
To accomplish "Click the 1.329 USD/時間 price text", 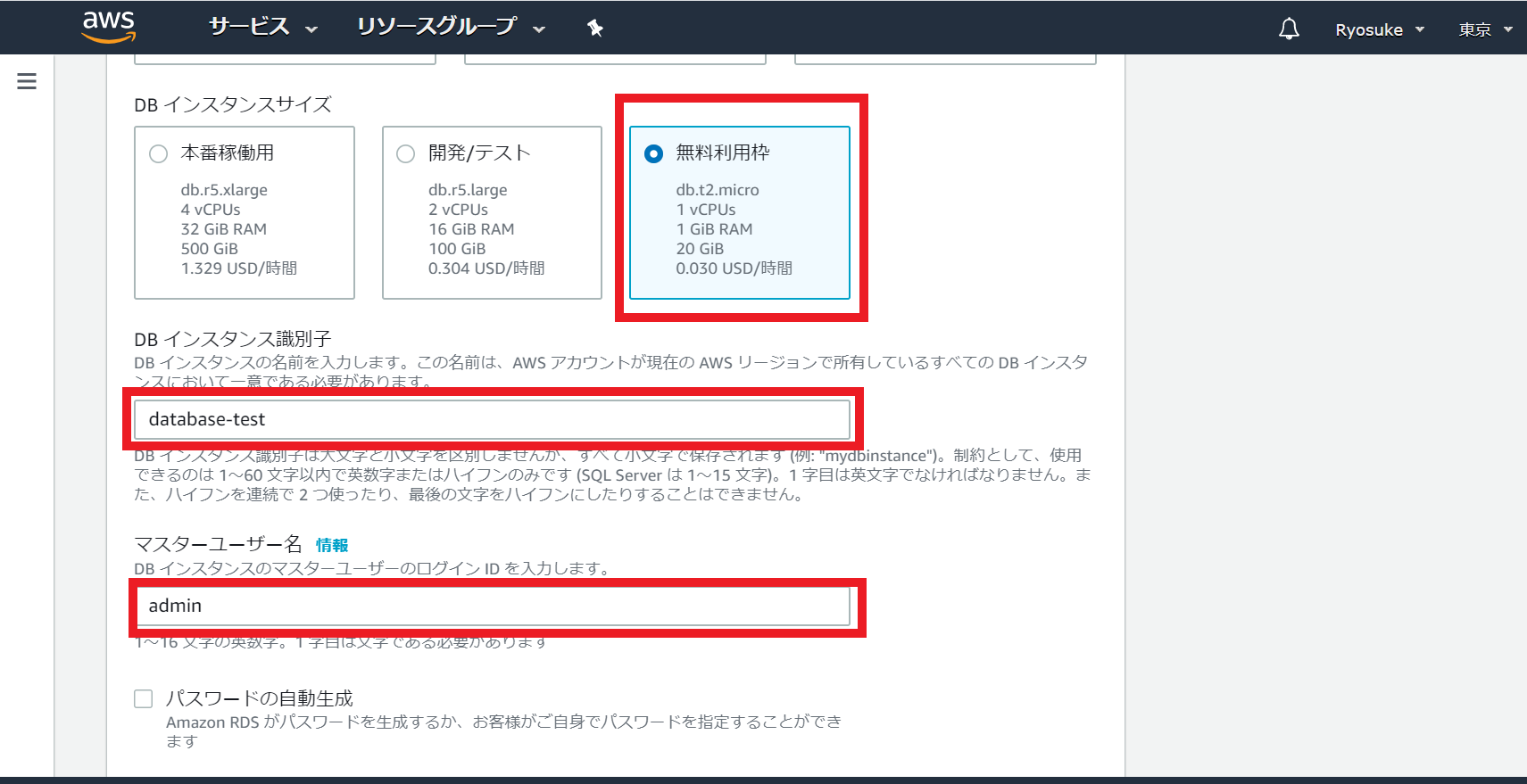I will point(239,268).
